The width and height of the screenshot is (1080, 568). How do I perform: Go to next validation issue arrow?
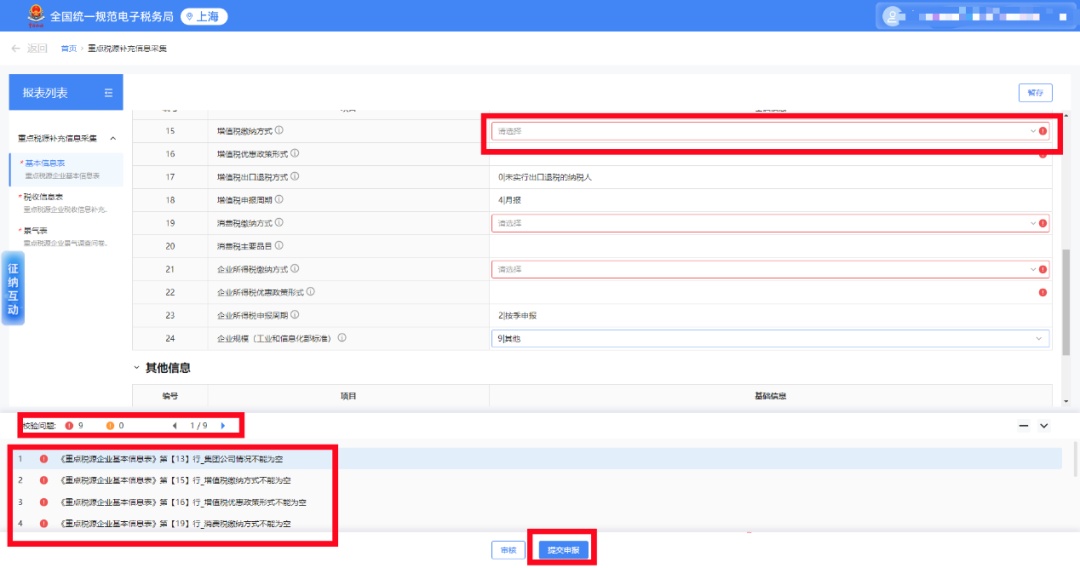(x=223, y=426)
